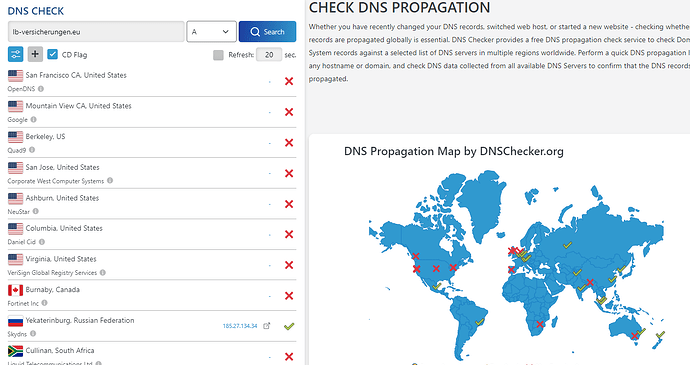
Task: Click info icon for VeriSign Global Registry Services
Action: [x=103, y=273]
